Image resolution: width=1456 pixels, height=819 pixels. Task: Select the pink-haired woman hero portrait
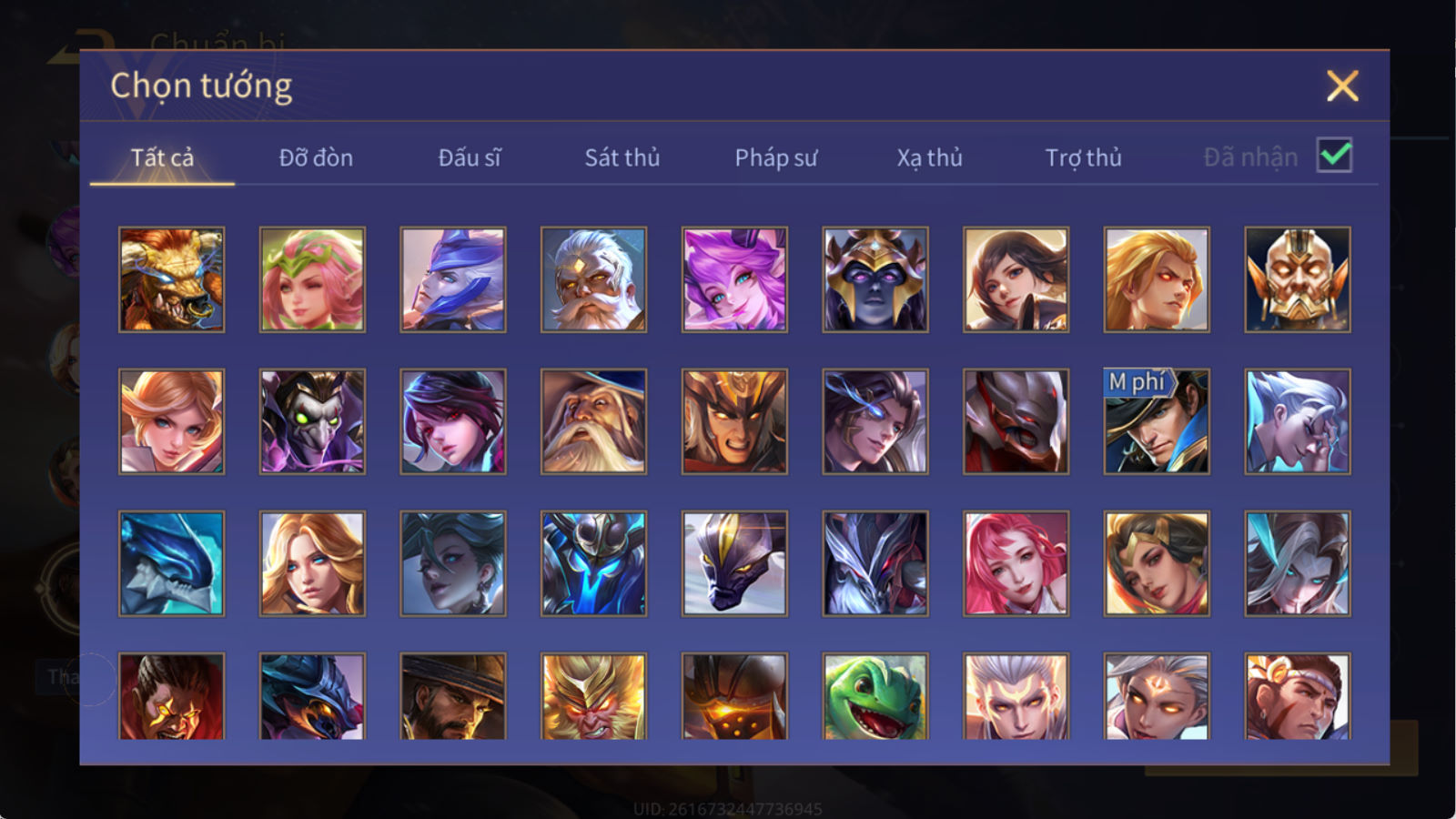pos(1016,563)
